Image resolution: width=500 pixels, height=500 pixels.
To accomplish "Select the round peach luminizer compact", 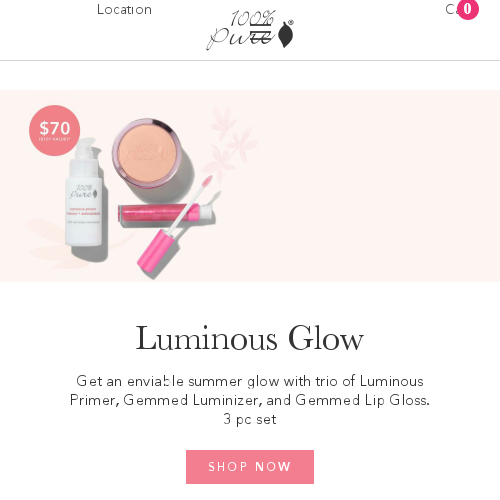I will [x=147, y=153].
